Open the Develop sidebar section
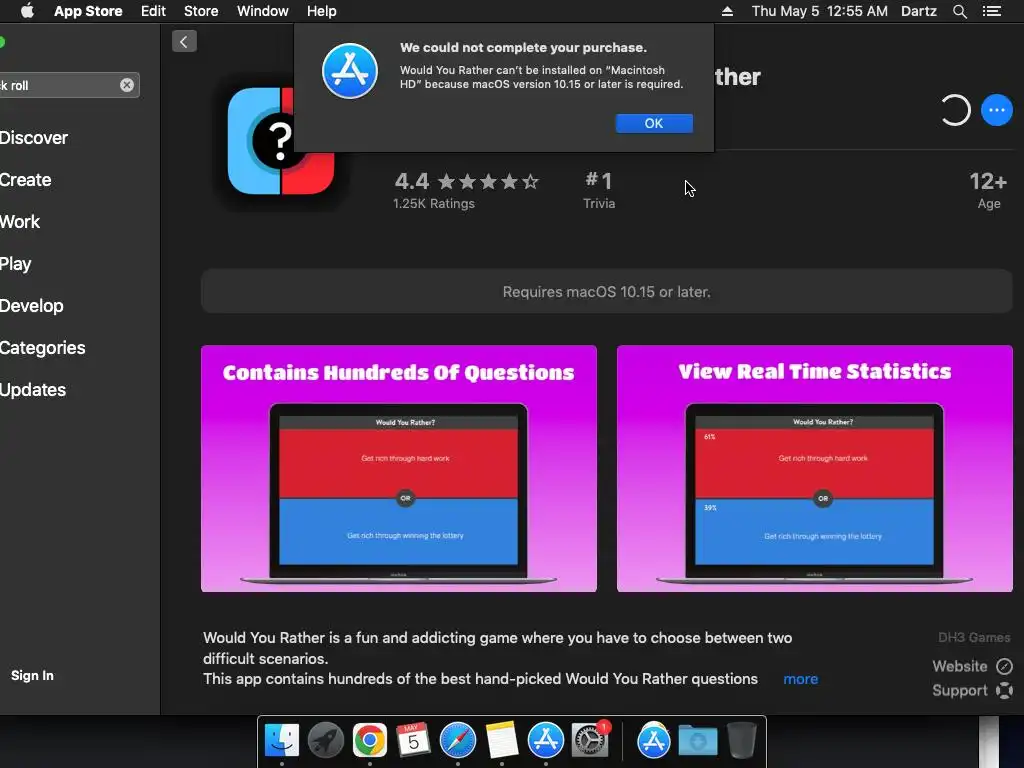The width and height of the screenshot is (1024, 768). click(32, 306)
